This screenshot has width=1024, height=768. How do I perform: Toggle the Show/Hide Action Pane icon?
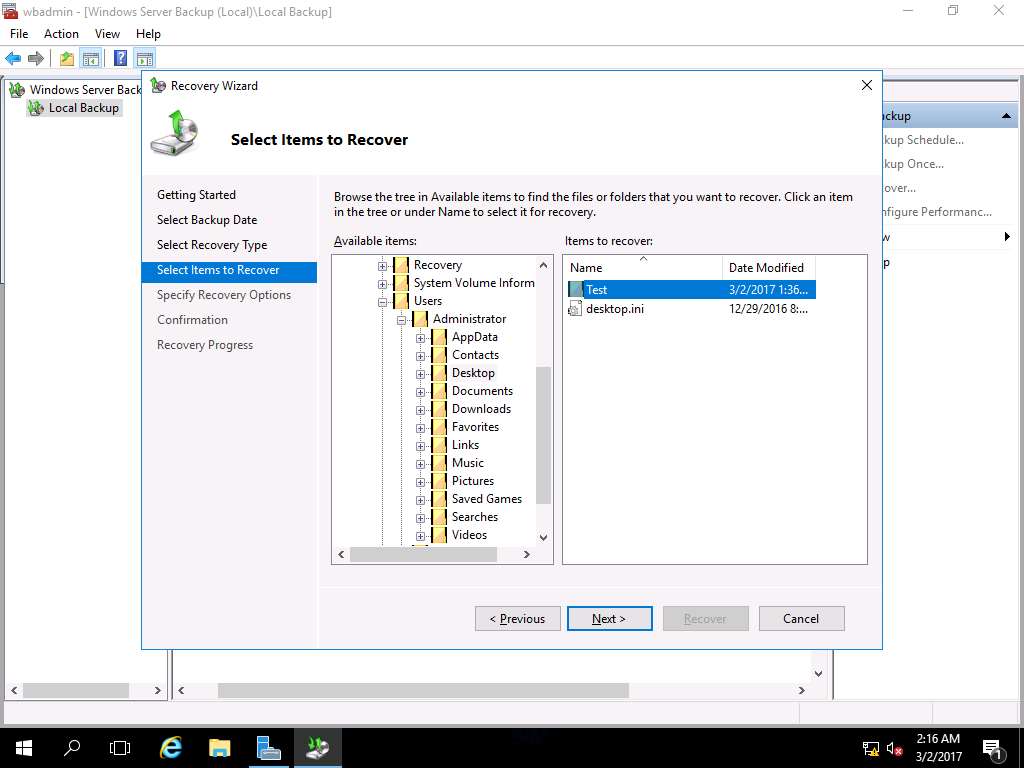click(x=145, y=58)
